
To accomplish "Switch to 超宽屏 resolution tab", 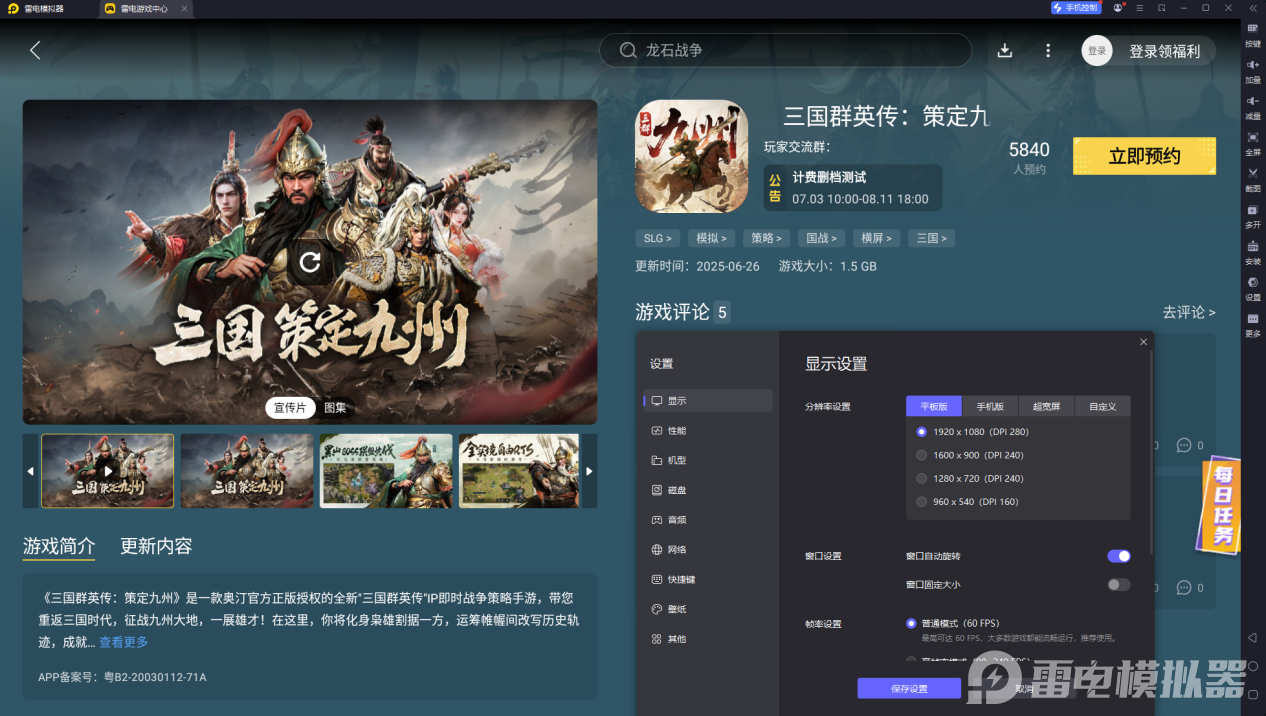I will (x=1046, y=406).
